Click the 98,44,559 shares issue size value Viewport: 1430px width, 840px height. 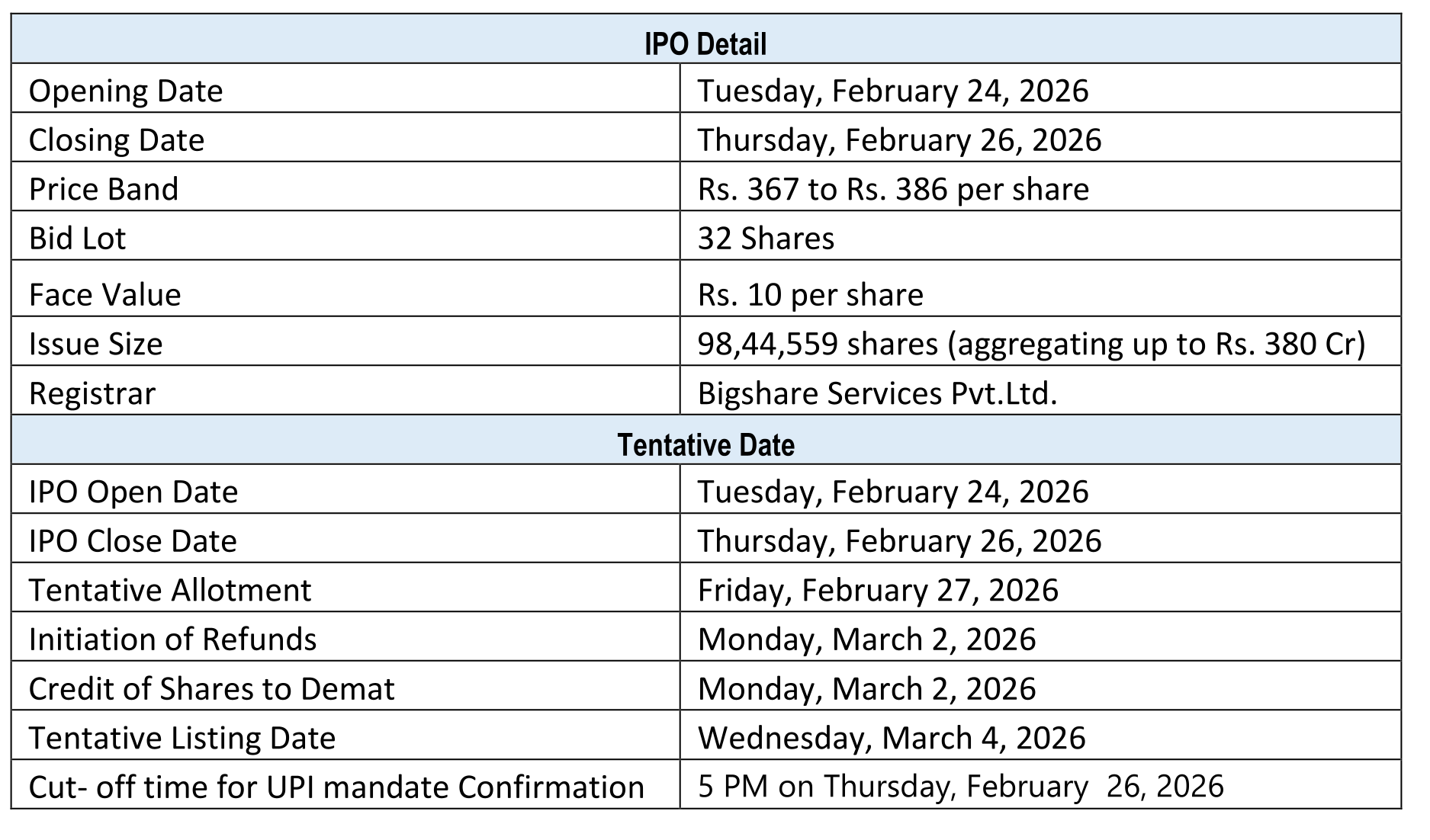(1031, 344)
